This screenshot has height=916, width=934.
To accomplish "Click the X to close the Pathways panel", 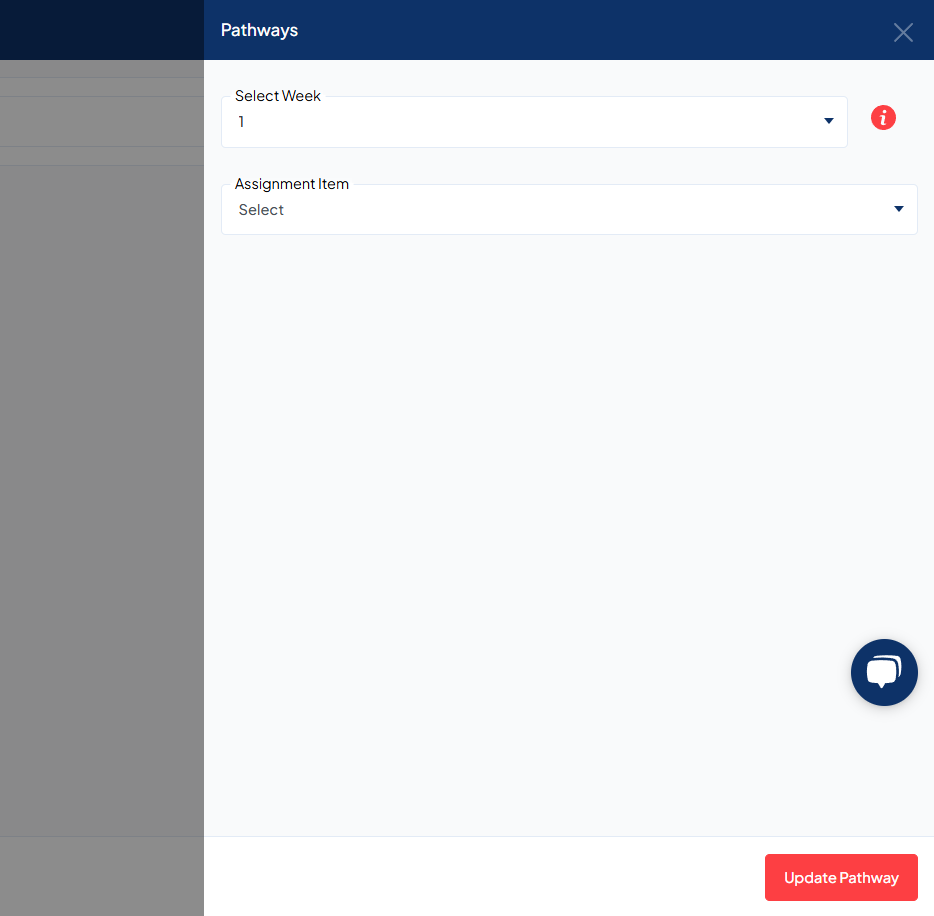I will (x=903, y=32).
